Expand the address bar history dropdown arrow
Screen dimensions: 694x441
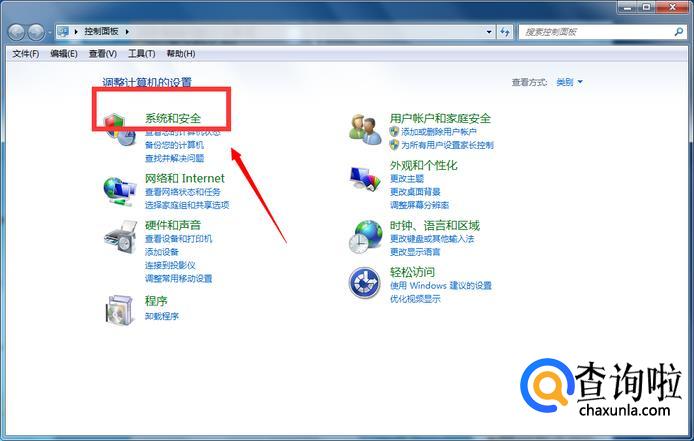pyautogui.click(x=489, y=31)
